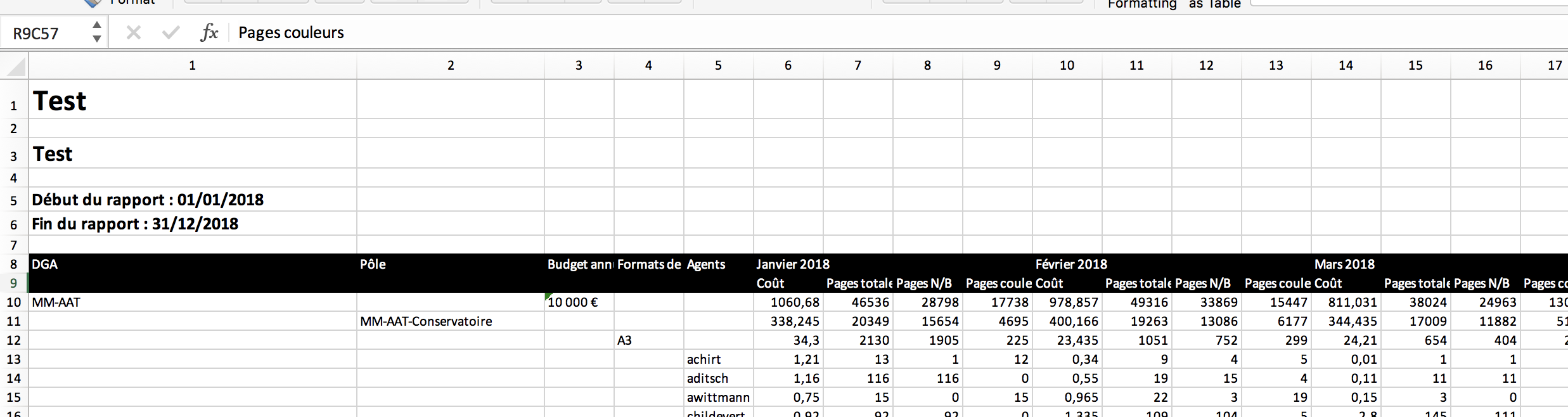Select column header 1
This screenshot has height=417, width=1568.
193,65
